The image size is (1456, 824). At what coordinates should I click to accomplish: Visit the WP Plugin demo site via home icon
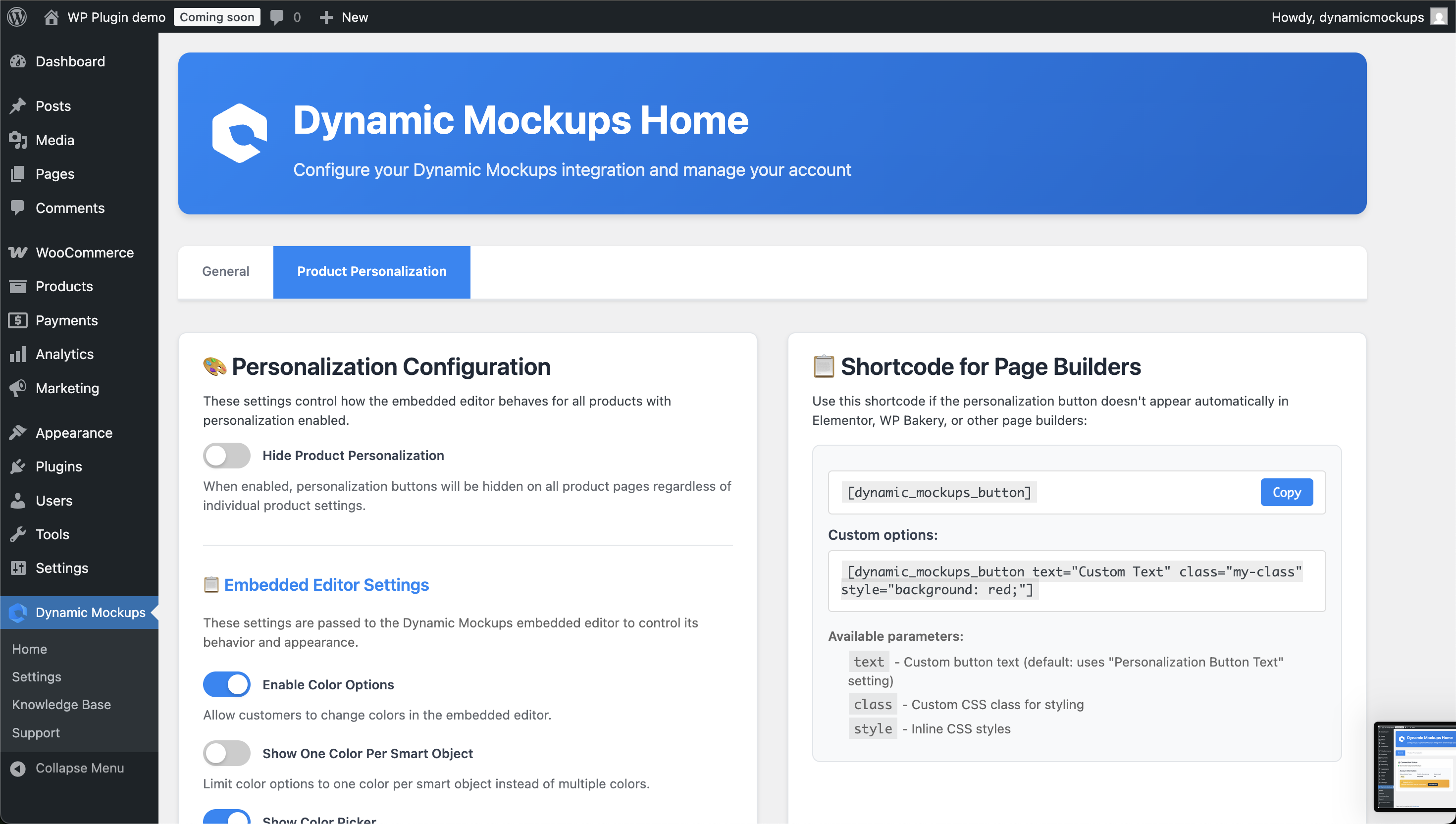51,16
